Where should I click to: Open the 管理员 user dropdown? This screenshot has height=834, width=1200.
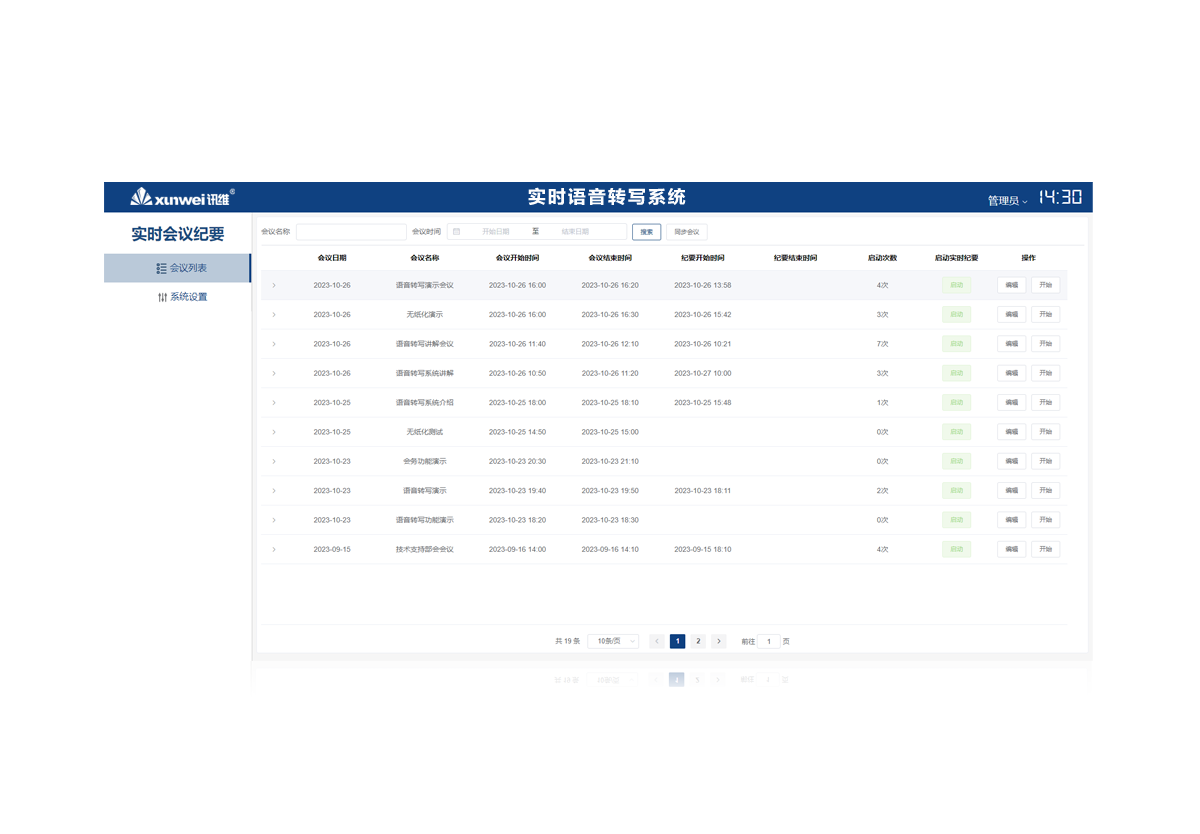coord(1007,200)
